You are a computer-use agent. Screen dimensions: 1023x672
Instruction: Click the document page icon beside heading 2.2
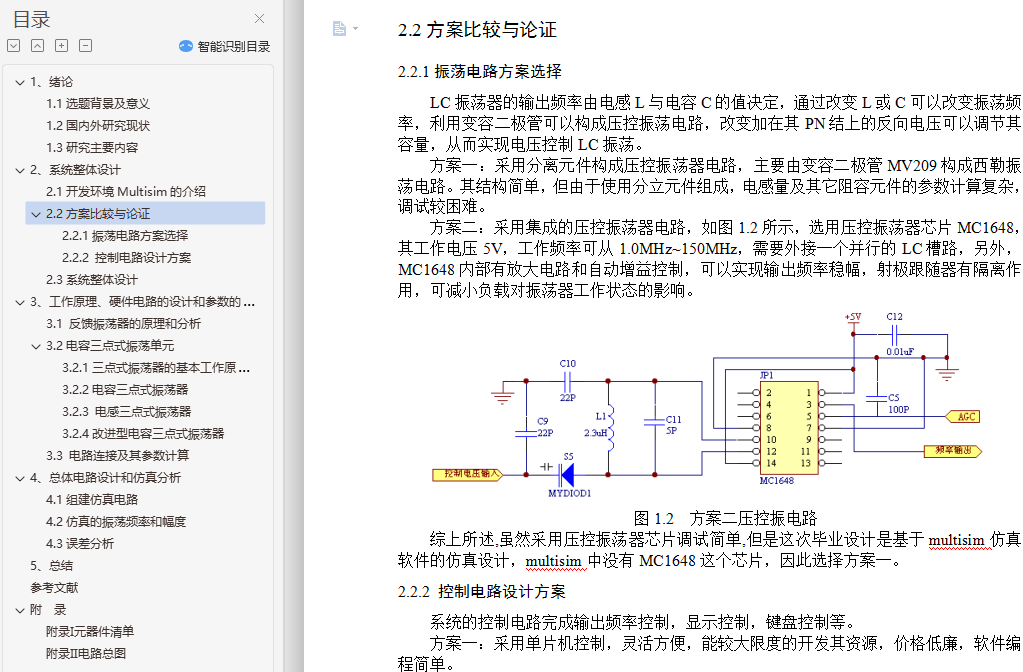click(x=339, y=28)
